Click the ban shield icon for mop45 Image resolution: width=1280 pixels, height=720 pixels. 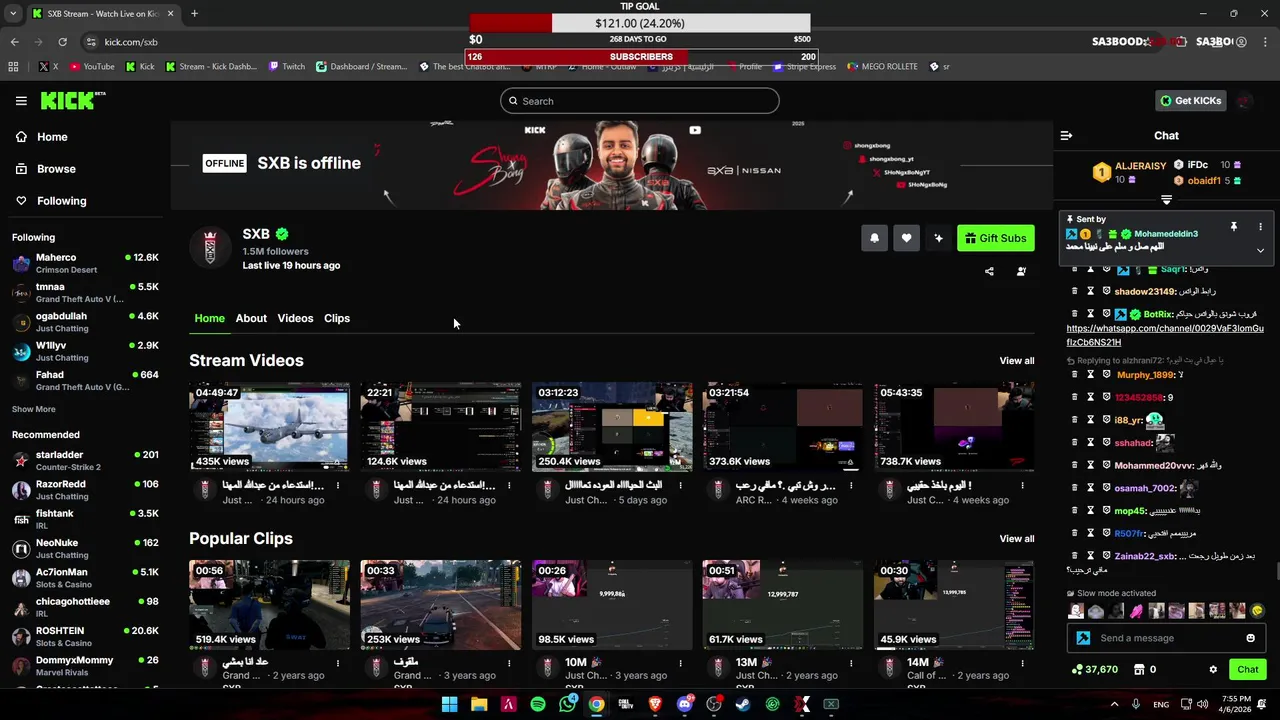1107,511
